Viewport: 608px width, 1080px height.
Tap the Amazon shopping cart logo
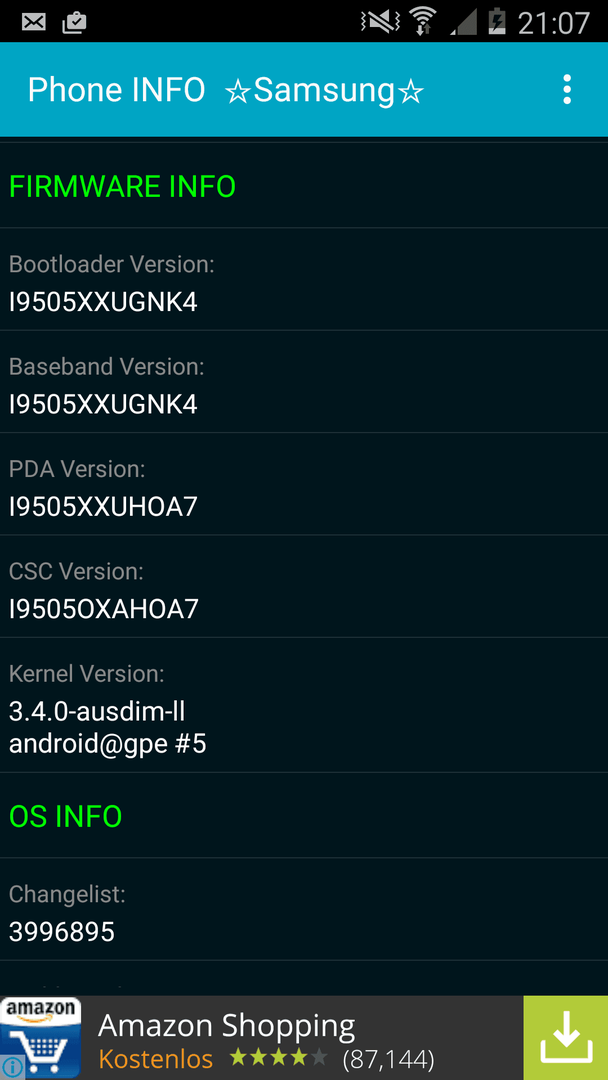pos(41,1038)
